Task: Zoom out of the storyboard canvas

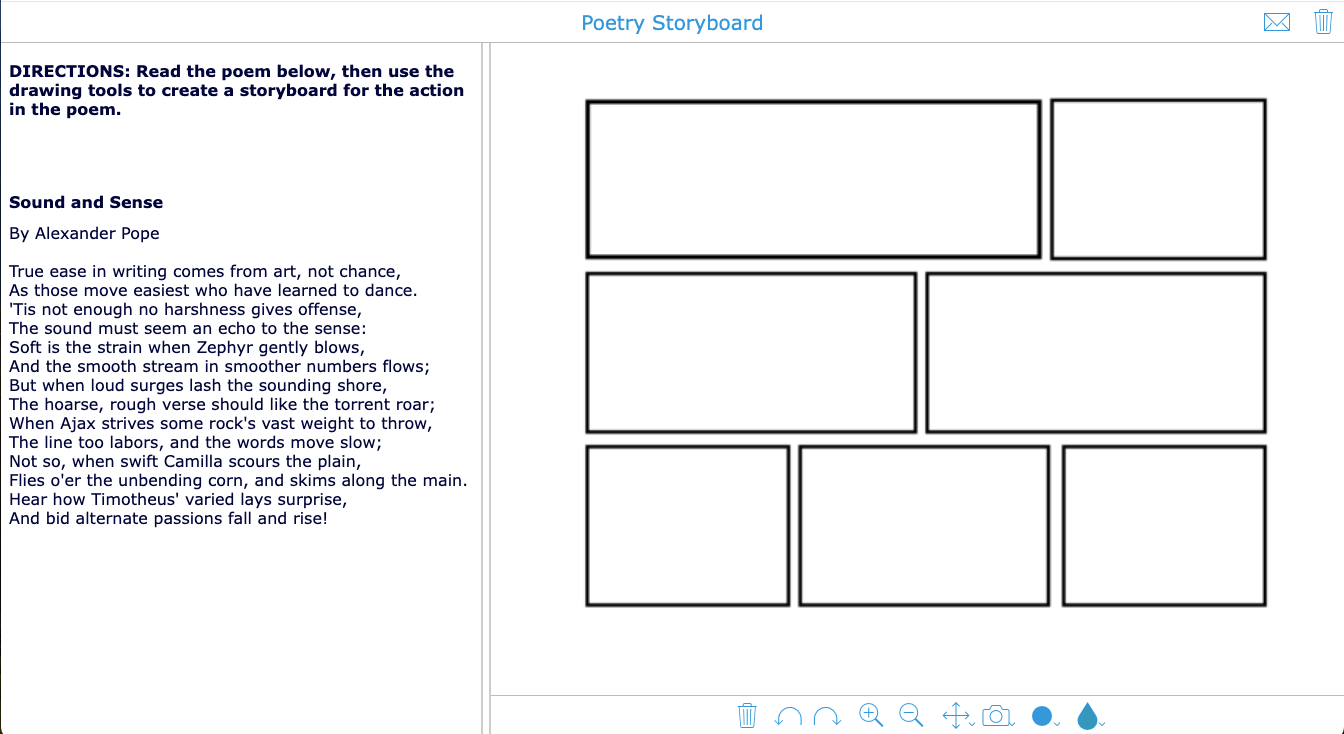Action: 911,715
